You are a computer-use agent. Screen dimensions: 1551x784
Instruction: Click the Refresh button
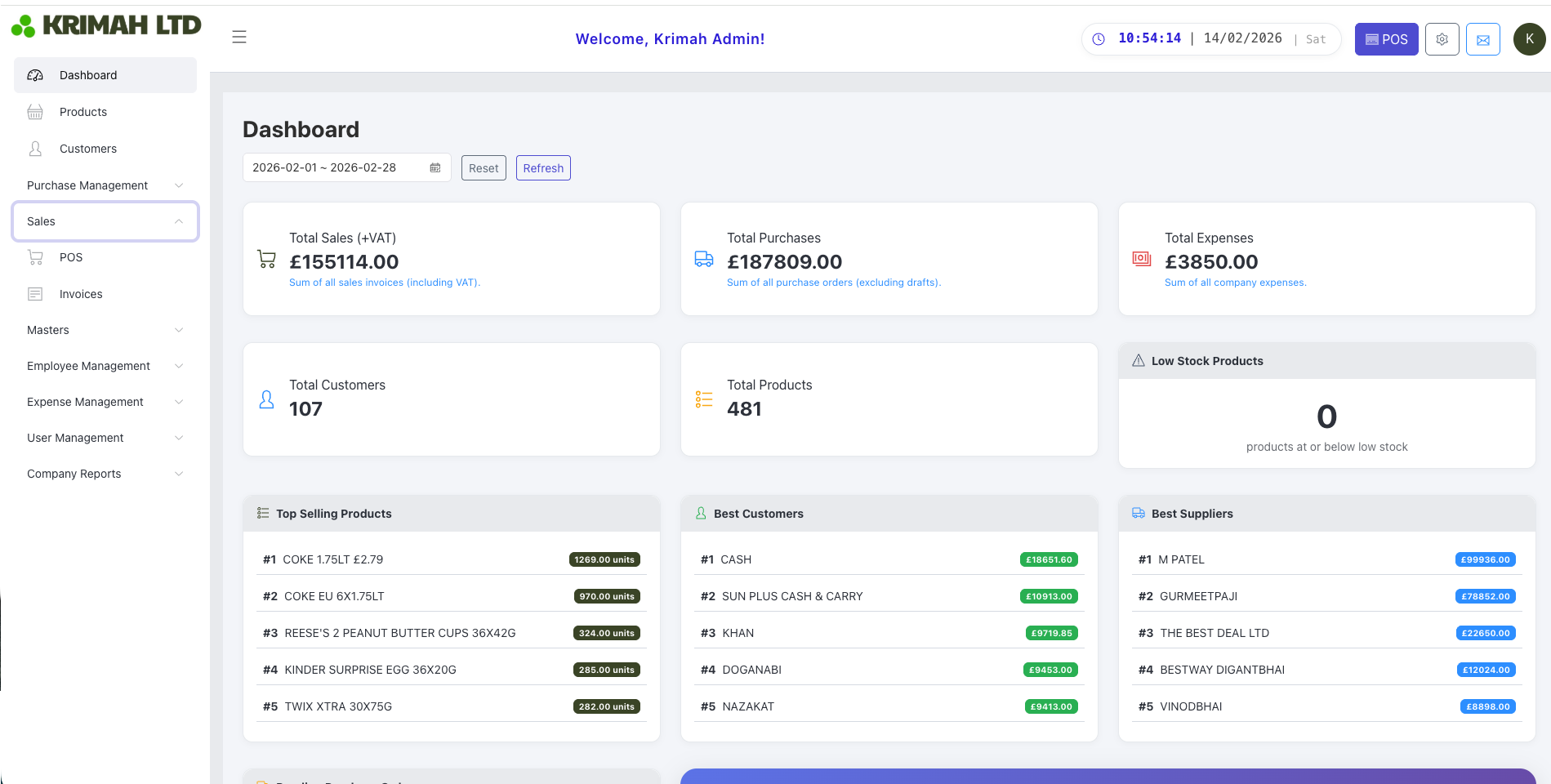[x=542, y=167]
